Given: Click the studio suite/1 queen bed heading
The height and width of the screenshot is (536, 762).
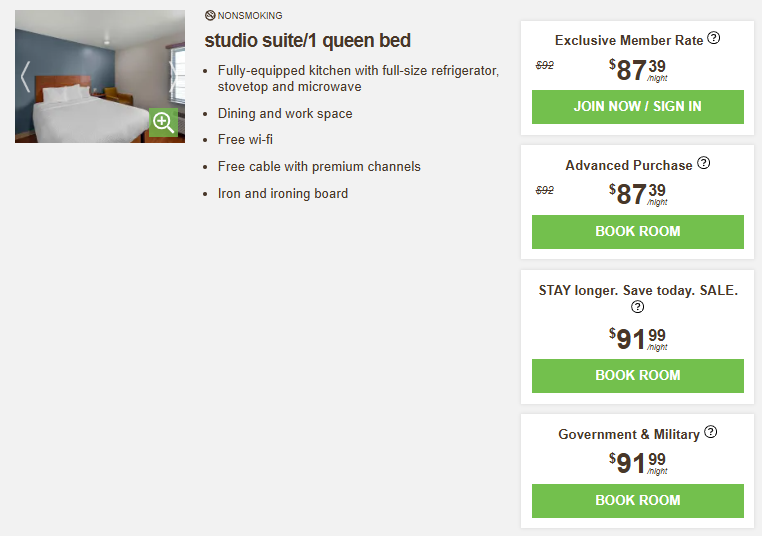Looking at the screenshot, I should click(x=307, y=41).
